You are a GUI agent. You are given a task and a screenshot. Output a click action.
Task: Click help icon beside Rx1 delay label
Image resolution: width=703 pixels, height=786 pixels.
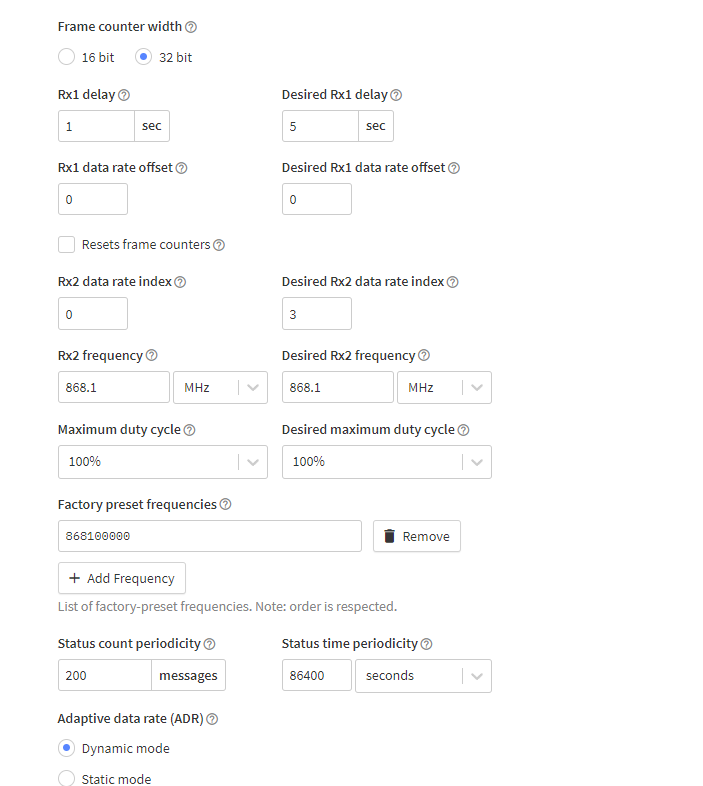pyautogui.click(x=124, y=95)
